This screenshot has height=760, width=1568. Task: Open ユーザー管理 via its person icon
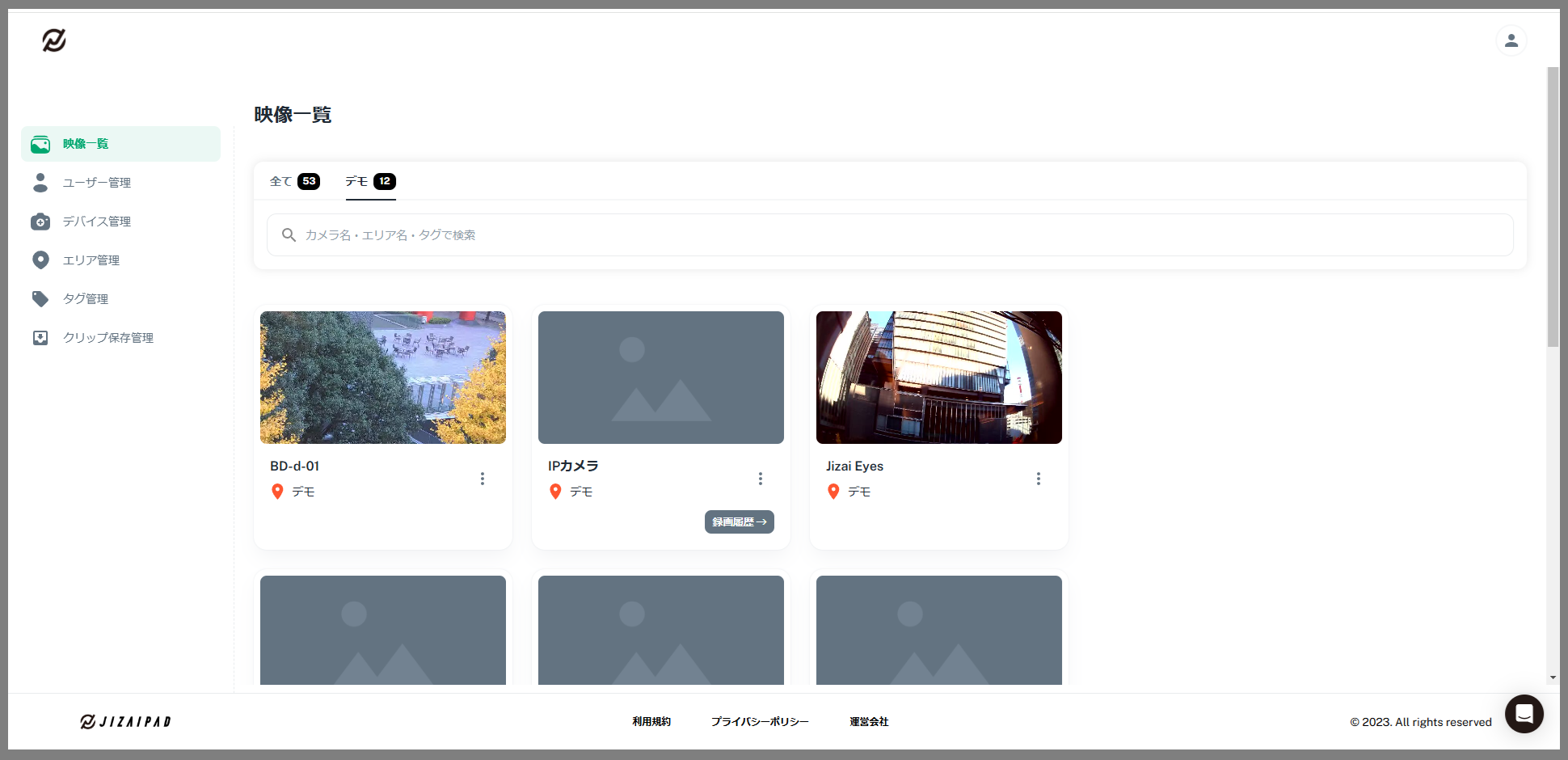(40, 183)
